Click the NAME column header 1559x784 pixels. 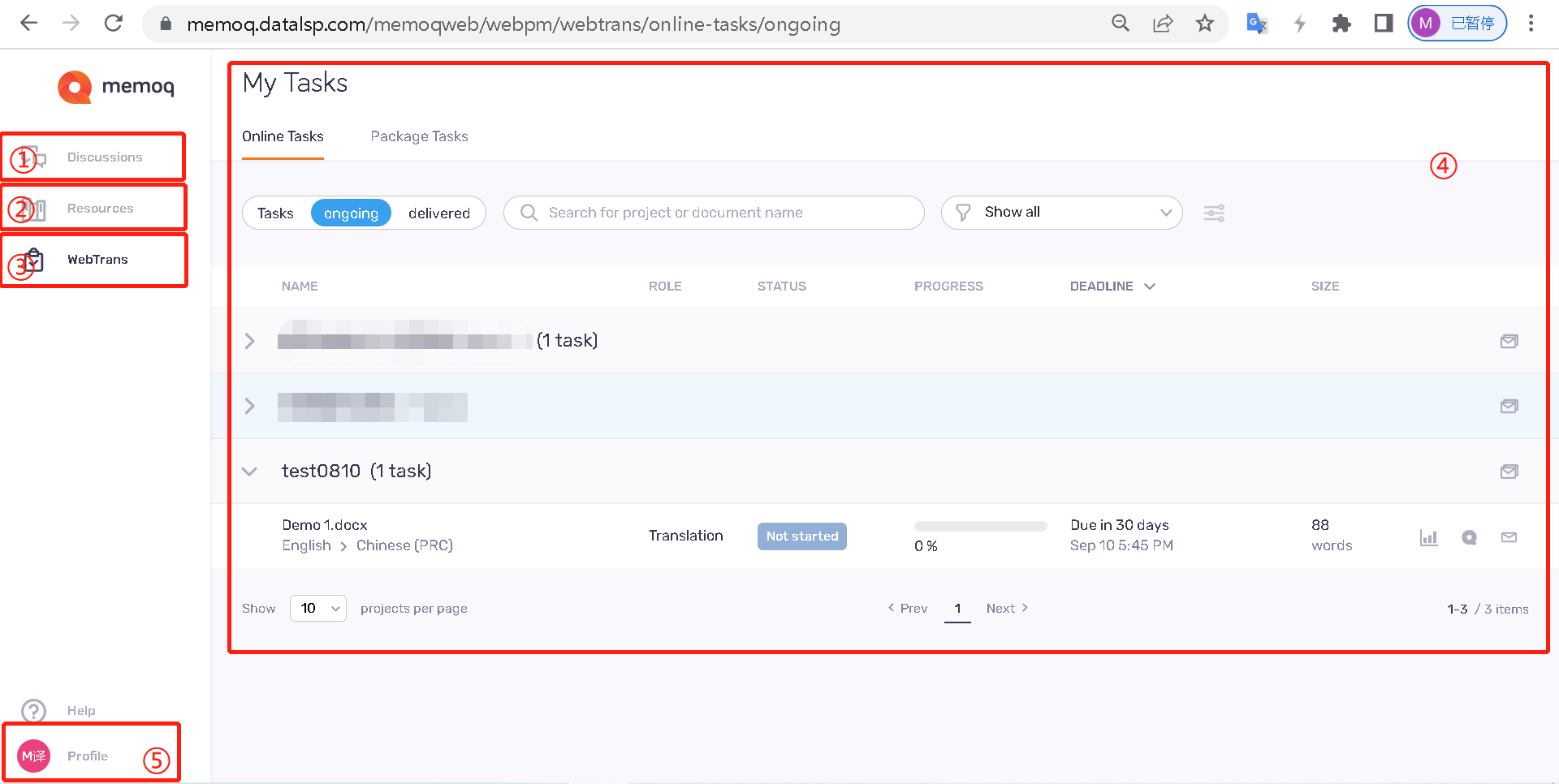coord(300,286)
